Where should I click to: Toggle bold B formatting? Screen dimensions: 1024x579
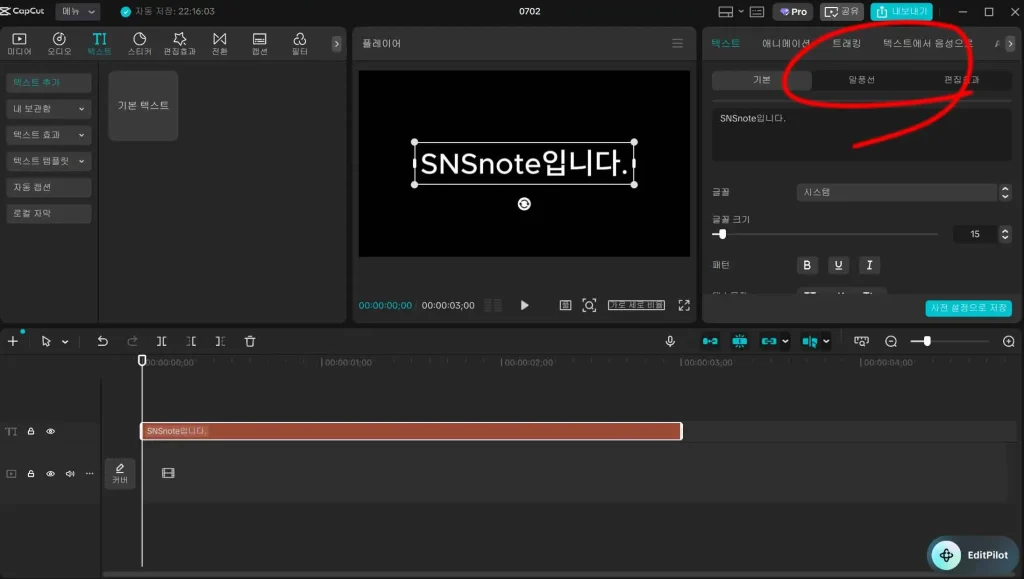[807, 265]
